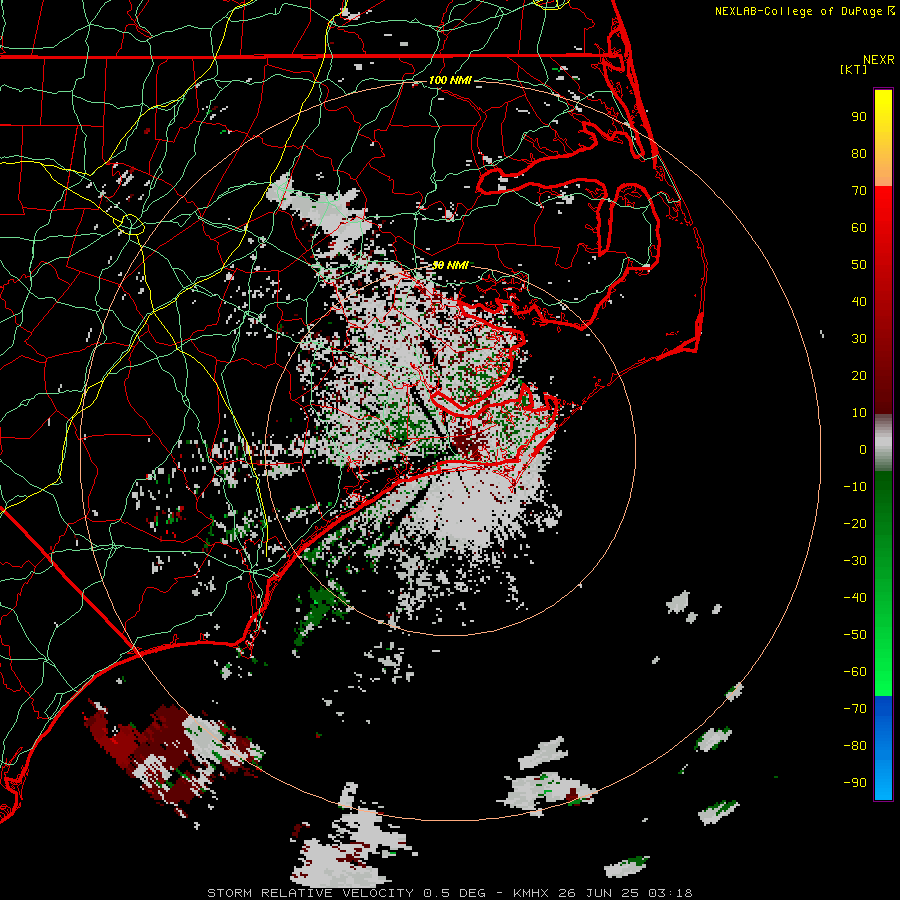Click the 100 NMI range ring label

click(449, 80)
